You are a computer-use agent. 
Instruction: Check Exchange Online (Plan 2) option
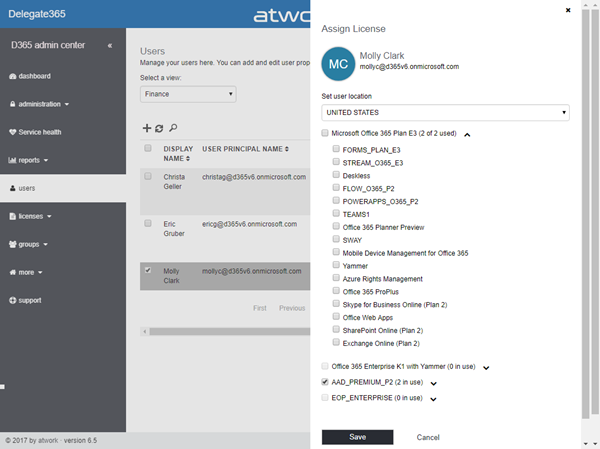click(336, 342)
